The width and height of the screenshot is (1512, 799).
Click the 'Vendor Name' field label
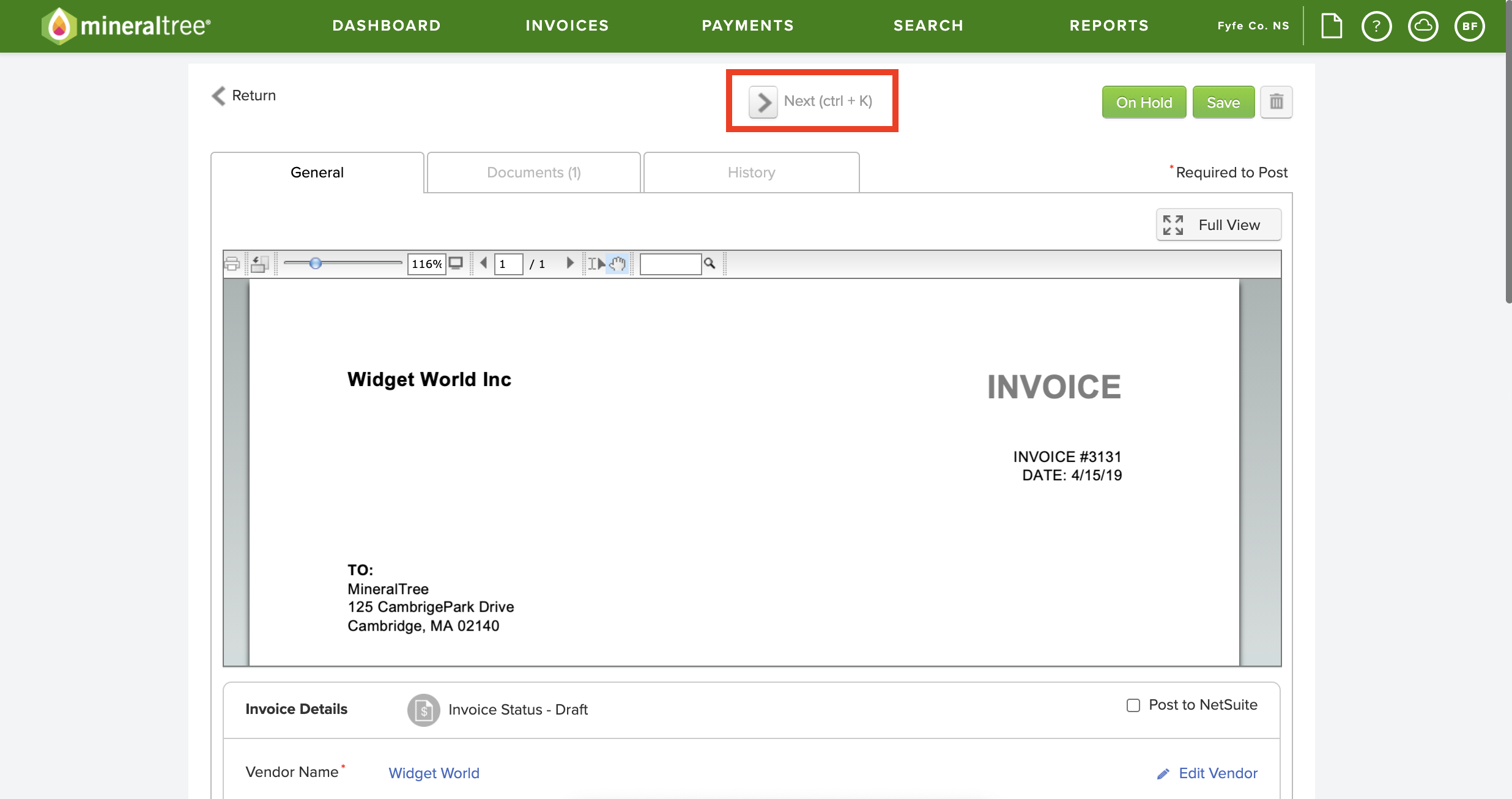[x=292, y=772]
